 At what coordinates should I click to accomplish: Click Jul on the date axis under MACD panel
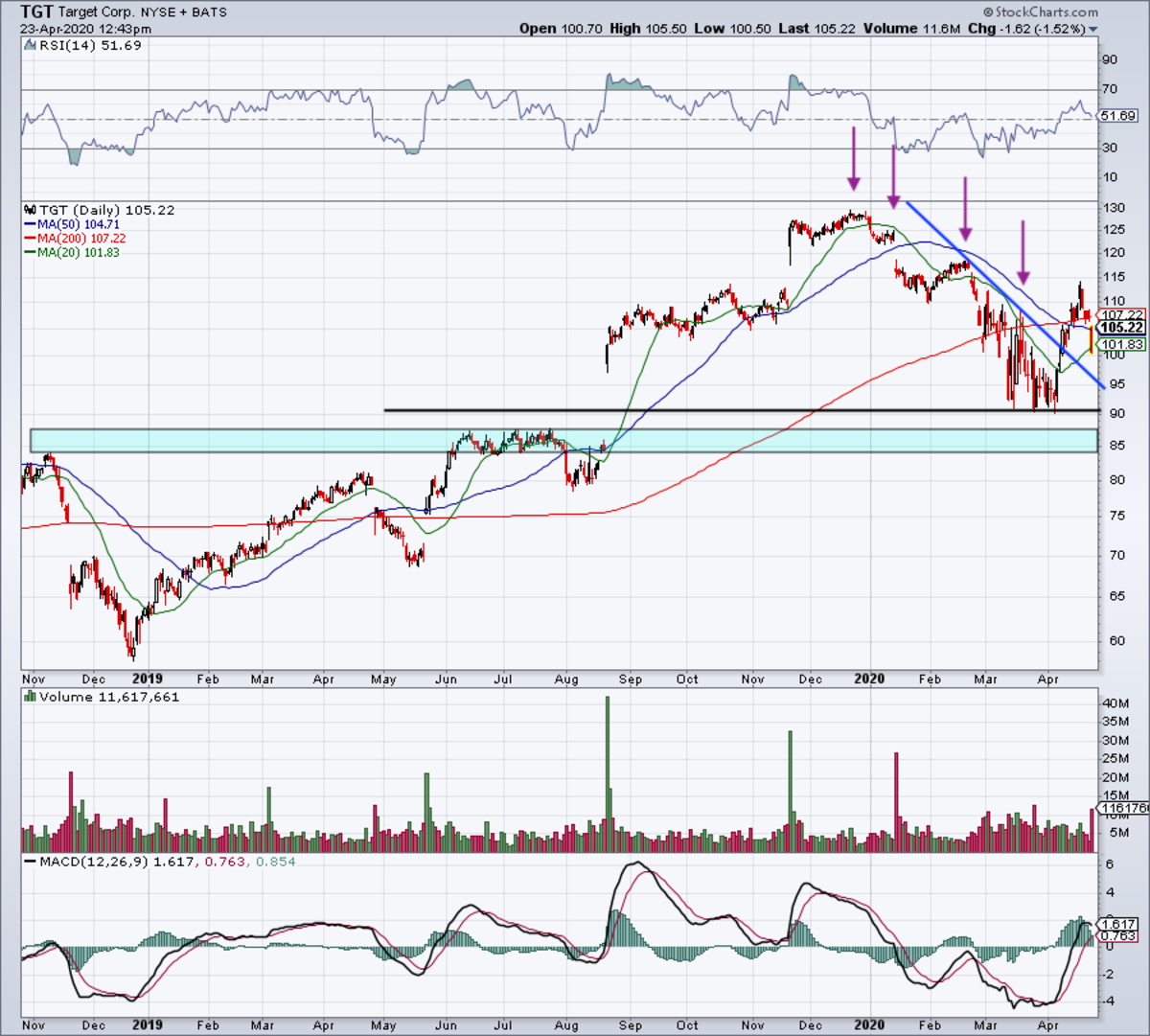(503, 1025)
